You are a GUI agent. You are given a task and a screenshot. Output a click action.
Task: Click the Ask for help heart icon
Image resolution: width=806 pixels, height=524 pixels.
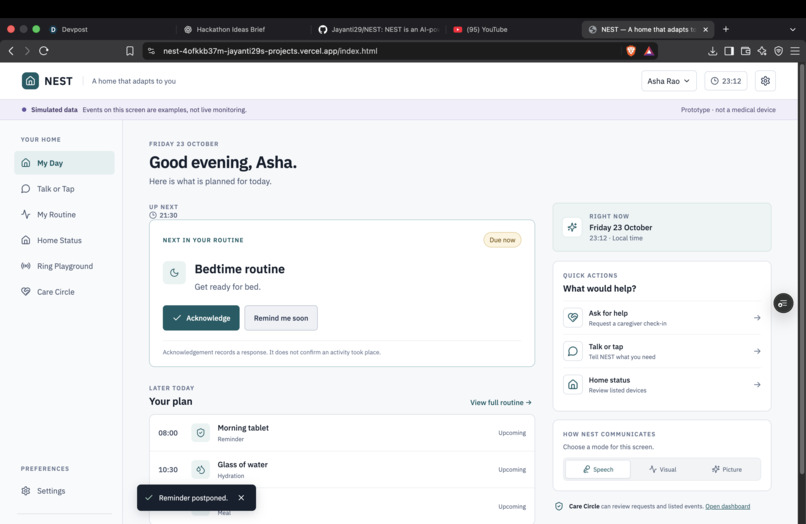pos(573,317)
